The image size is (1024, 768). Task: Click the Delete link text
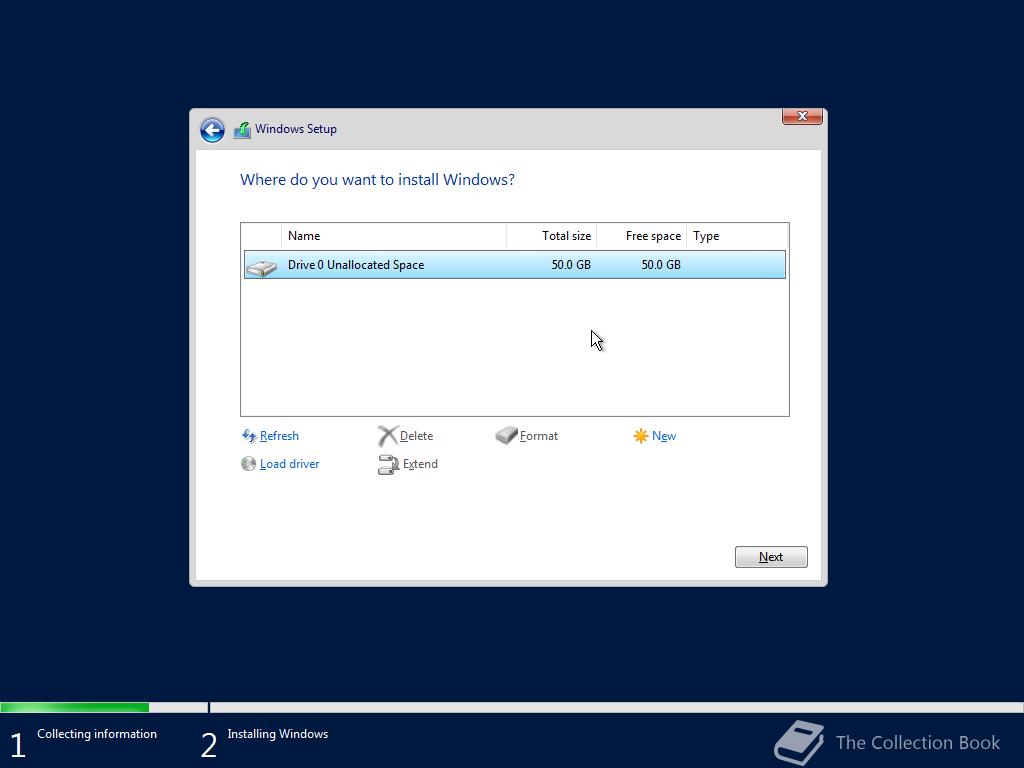[x=416, y=436]
